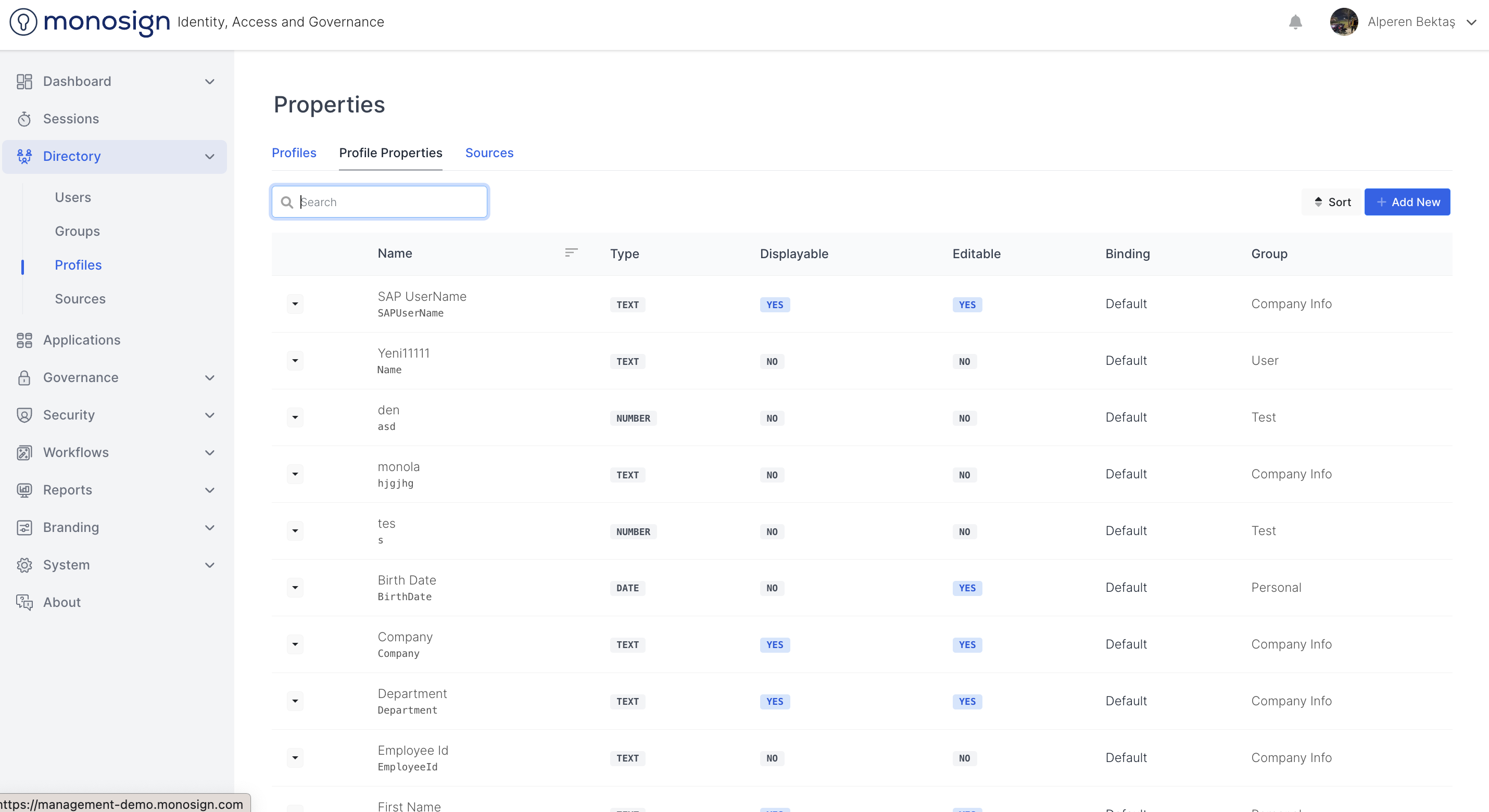Click the Sessions stopwatch icon
This screenshot has width=1489, height=812.
(x=24, y=119)
